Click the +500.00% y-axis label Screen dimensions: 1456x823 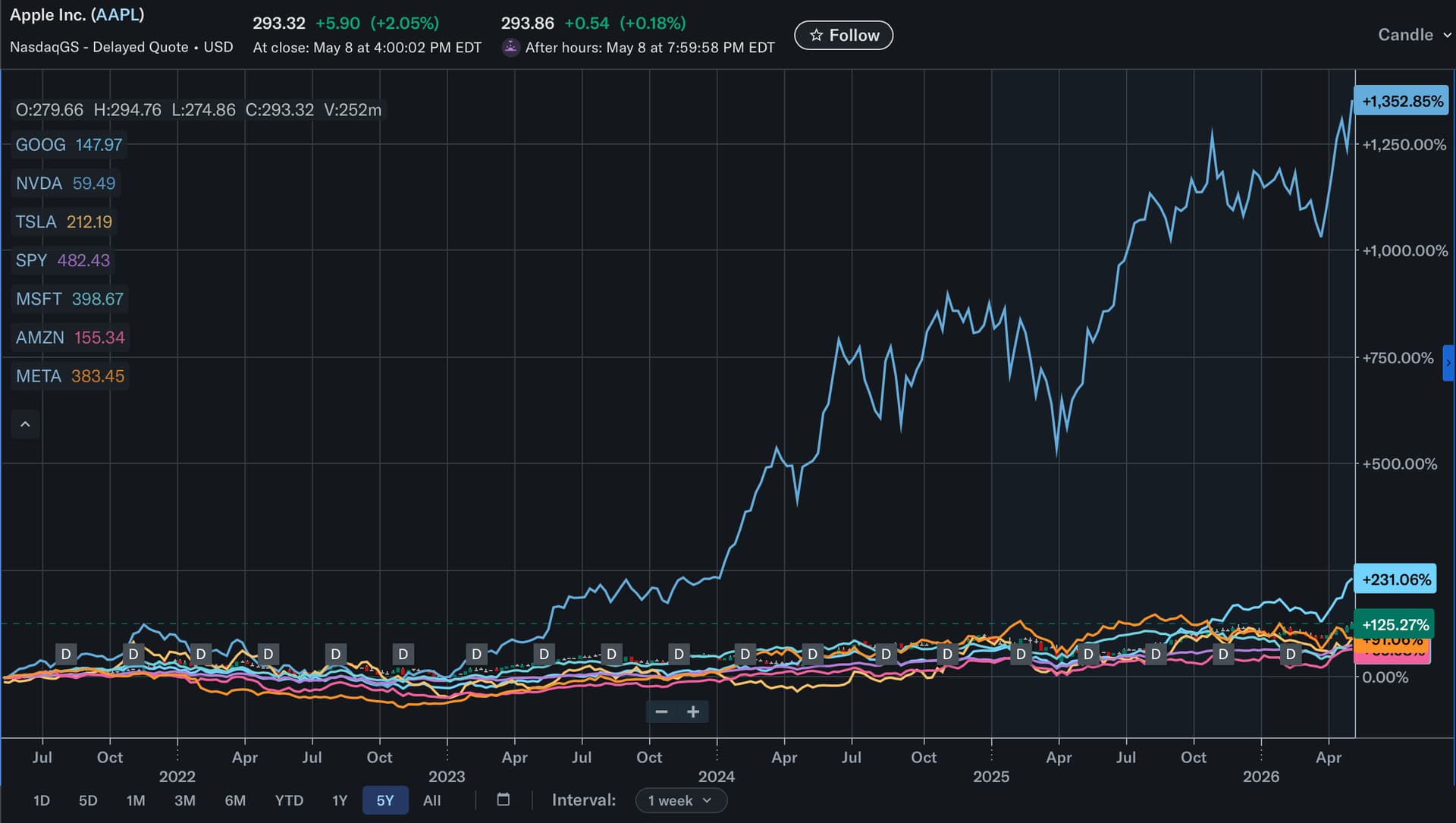coord(1400,464)
